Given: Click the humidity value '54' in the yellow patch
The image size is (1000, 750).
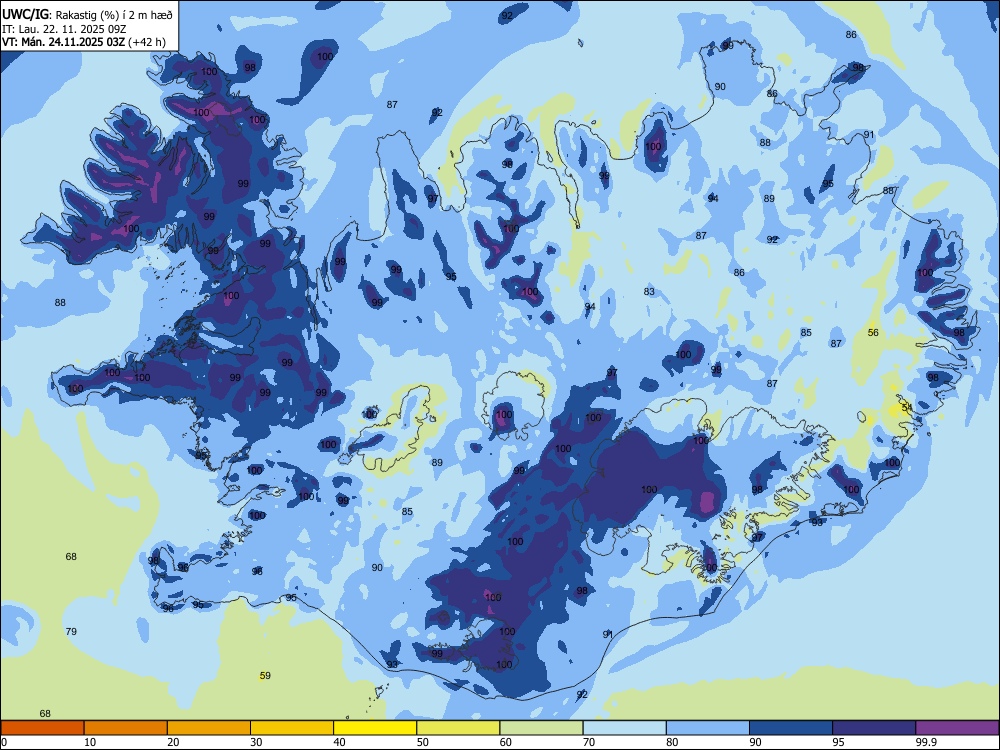Looking at the screenshot, I should click(906, 407).
